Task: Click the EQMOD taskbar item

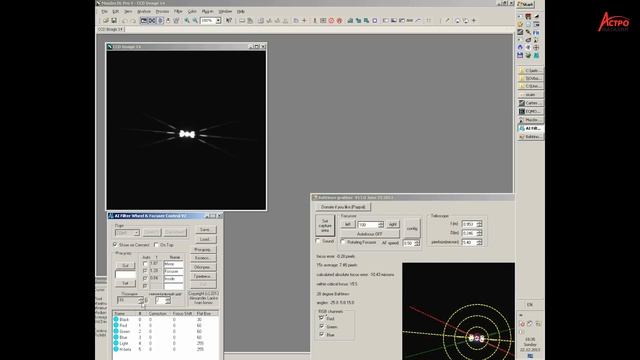Action: click(x=530, y=111)
